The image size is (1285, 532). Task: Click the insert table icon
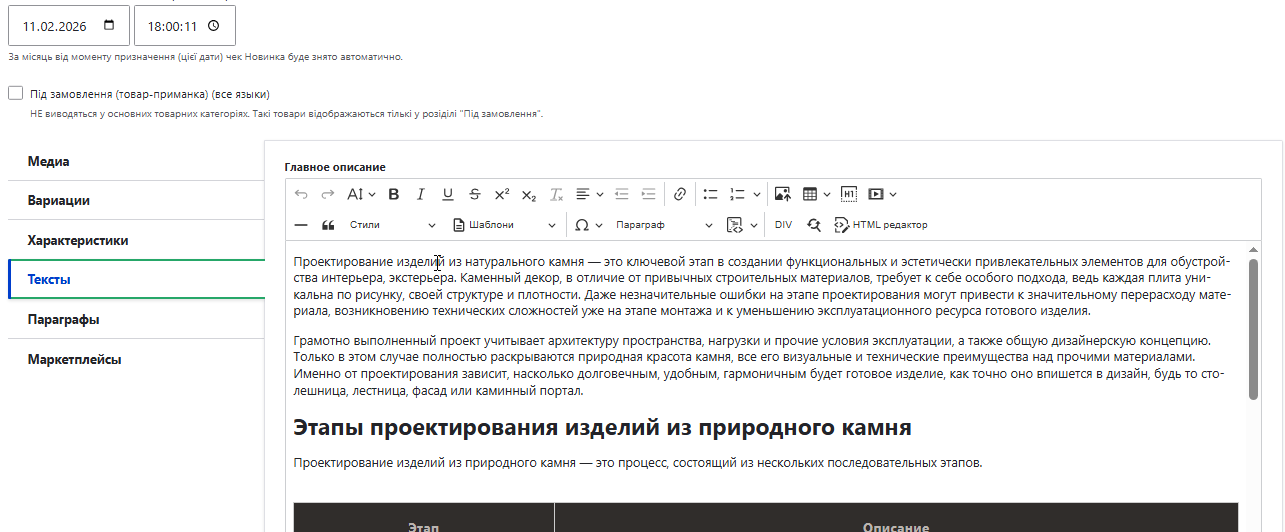(x=810, y=194)
